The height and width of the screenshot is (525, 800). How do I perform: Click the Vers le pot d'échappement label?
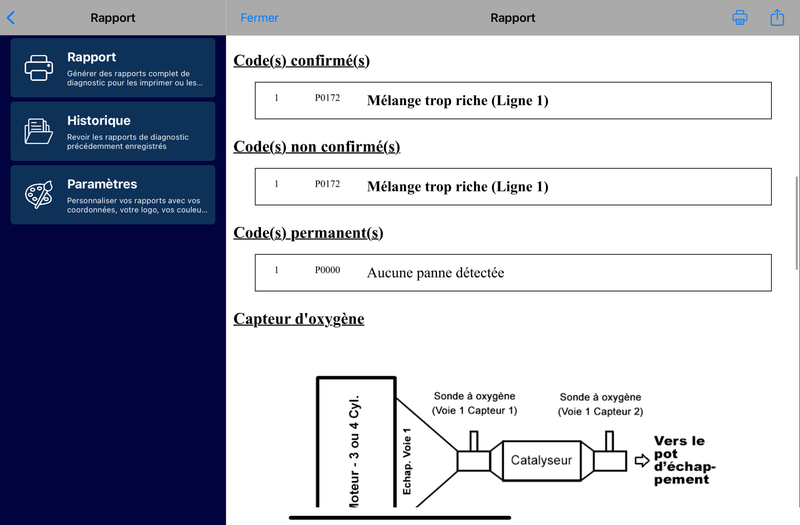click(684, 460)
